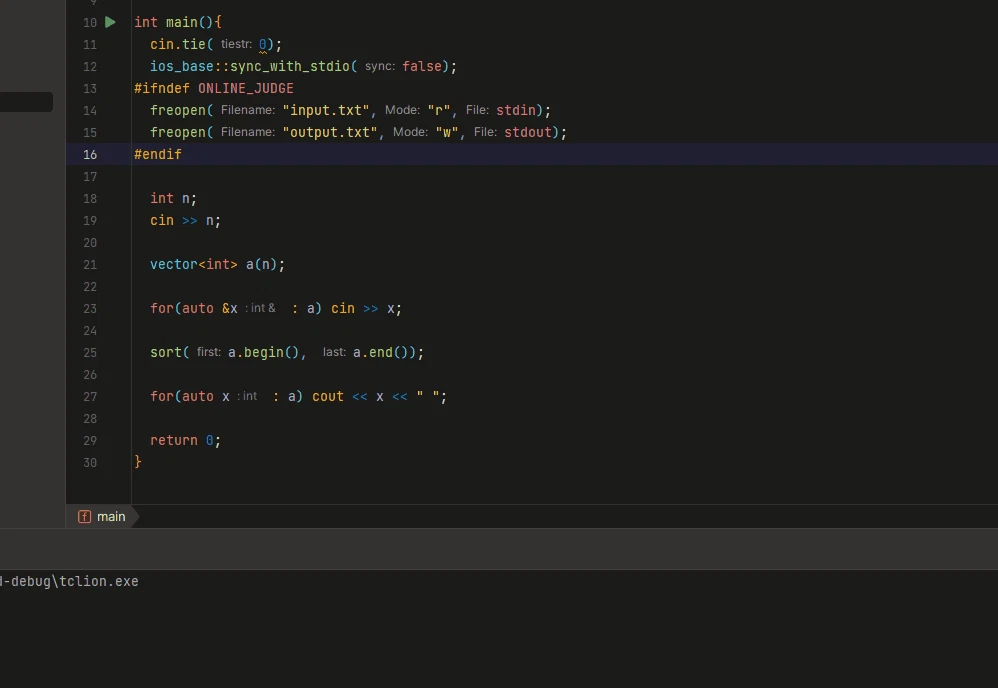Click the &x loop variable on line 23

[x=230, y=309]
